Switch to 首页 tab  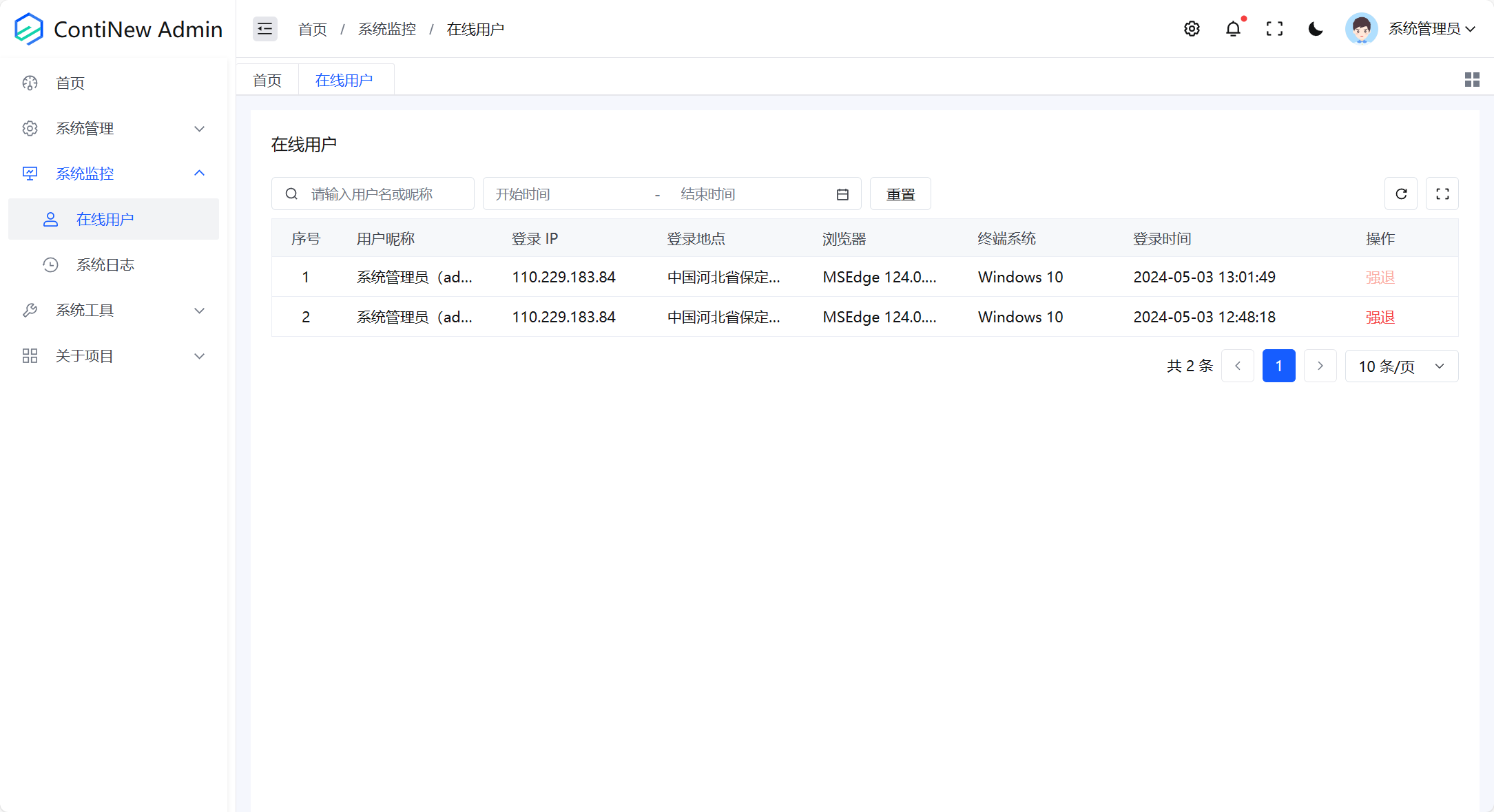(267, 81)
